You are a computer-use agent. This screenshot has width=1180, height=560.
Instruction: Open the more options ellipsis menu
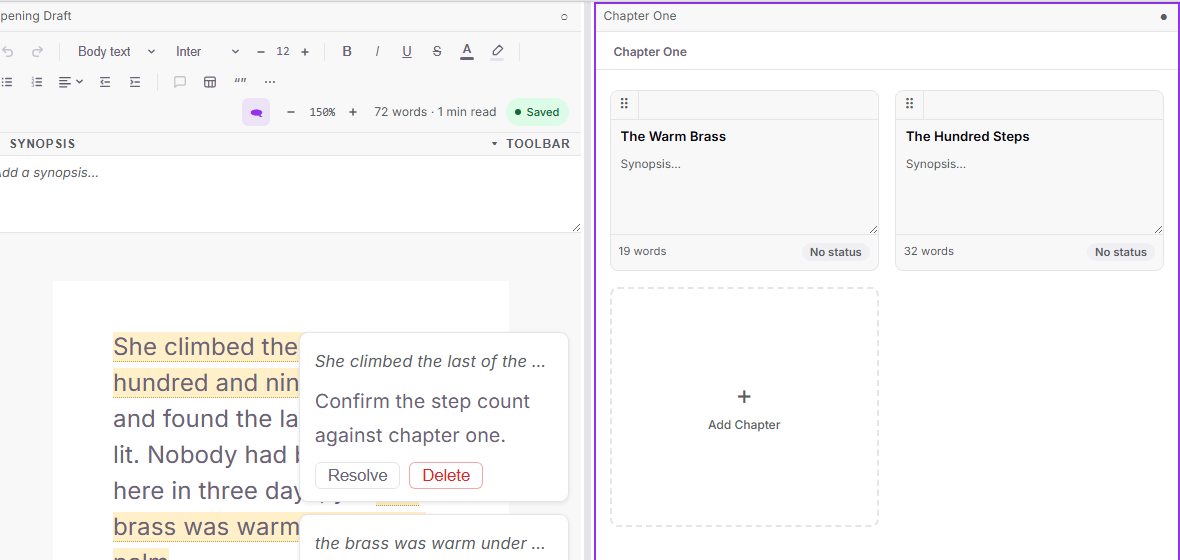[270, 82]
